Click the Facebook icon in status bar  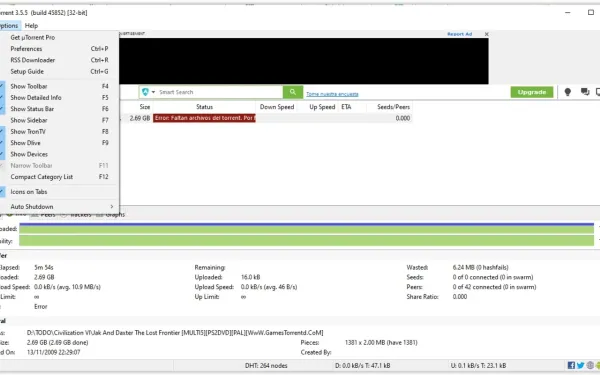(x=571, y=365)
